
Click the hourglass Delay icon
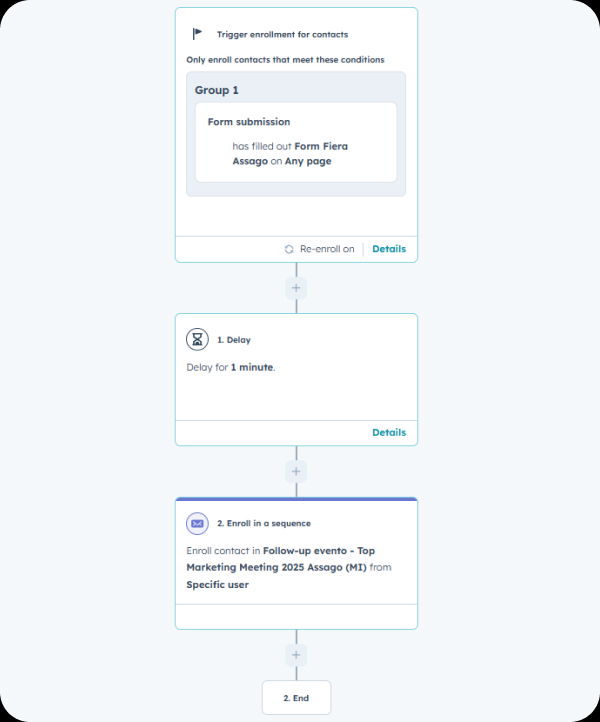(198, 339)
